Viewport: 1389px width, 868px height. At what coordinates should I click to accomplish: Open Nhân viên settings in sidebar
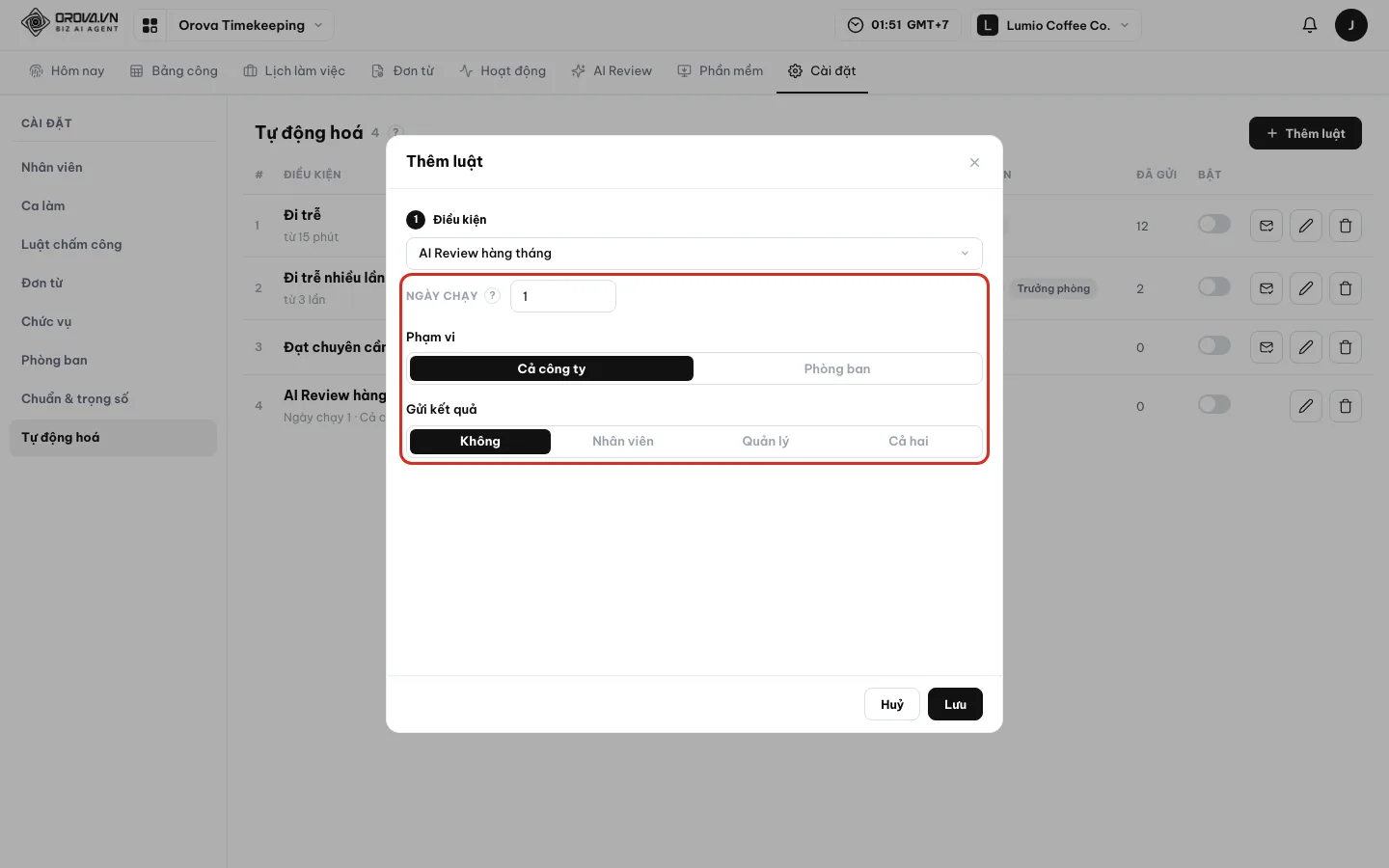pos(113,168)
